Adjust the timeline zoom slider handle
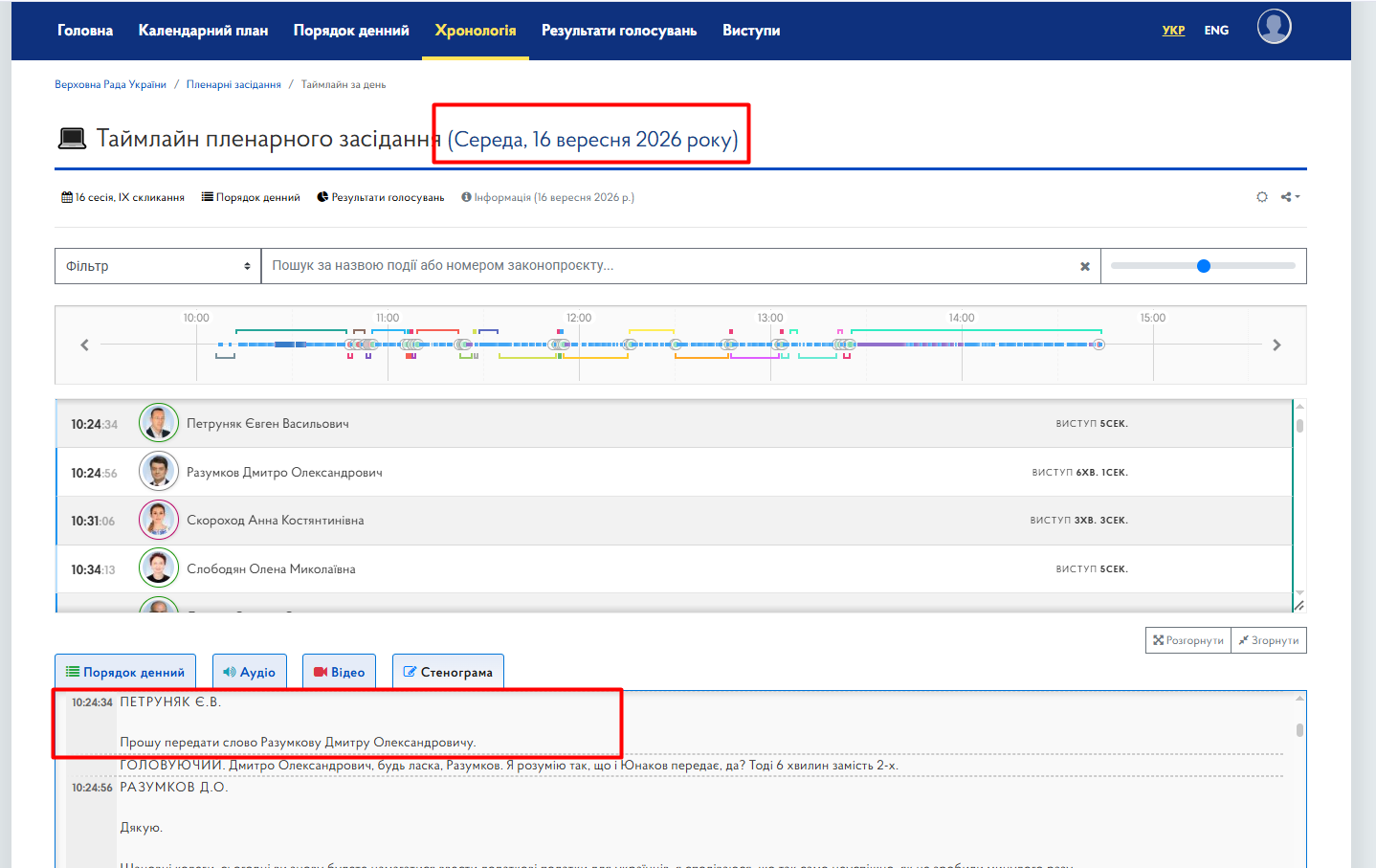The height and width of the screenshot is (868, 1376). [x=1204, y=266]
